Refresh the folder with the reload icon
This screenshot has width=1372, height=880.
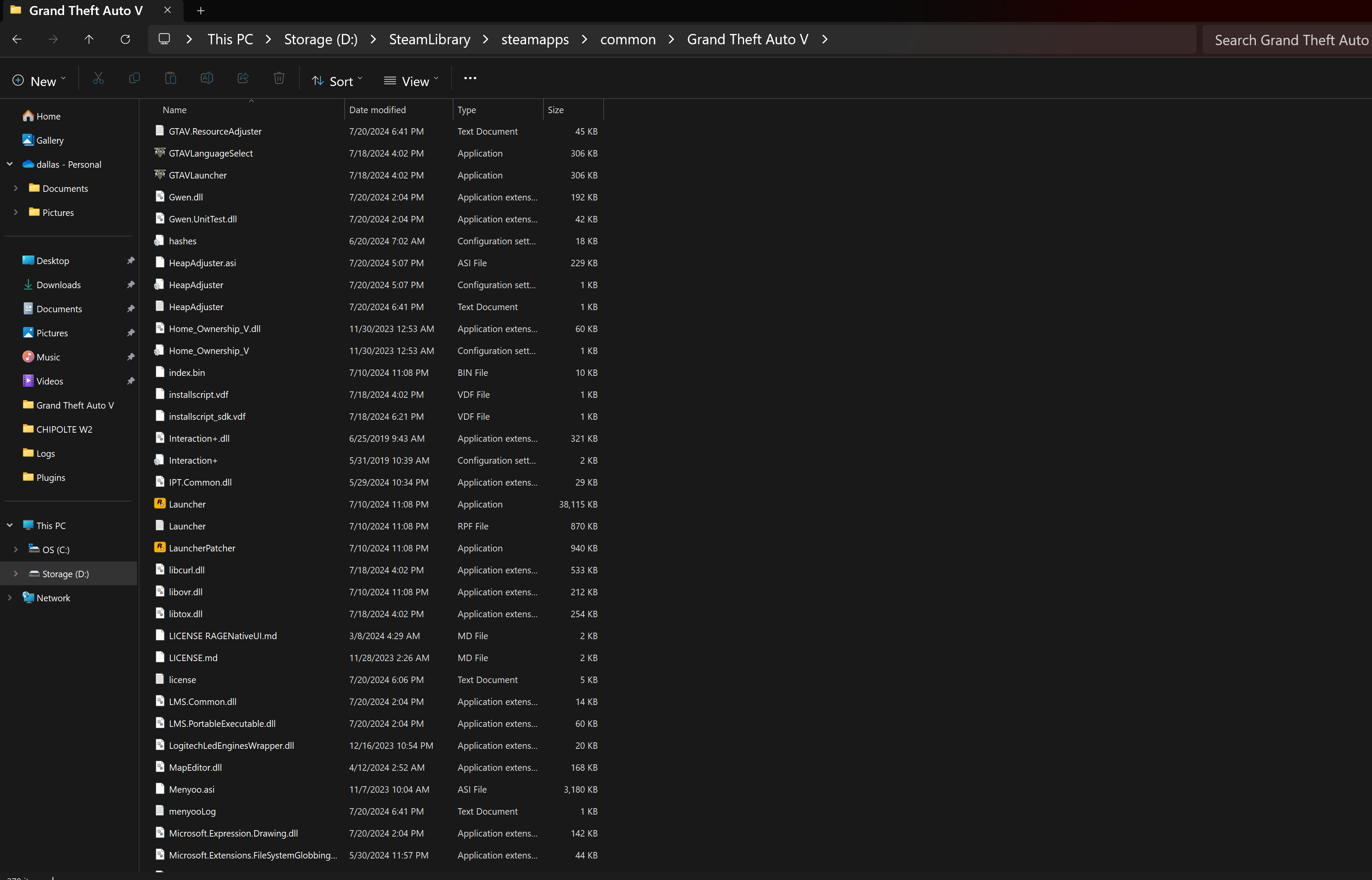125,40
